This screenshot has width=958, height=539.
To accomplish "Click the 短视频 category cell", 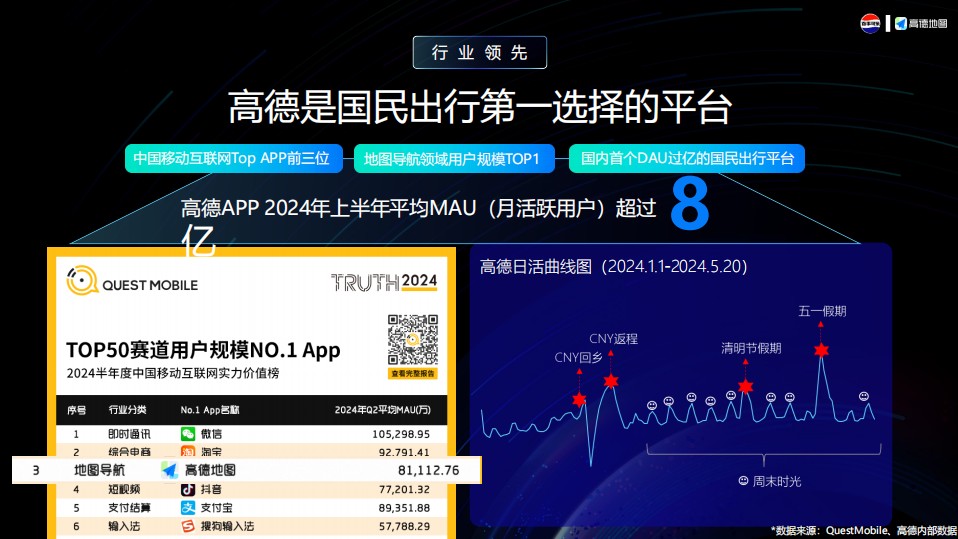I will point(124,490).
